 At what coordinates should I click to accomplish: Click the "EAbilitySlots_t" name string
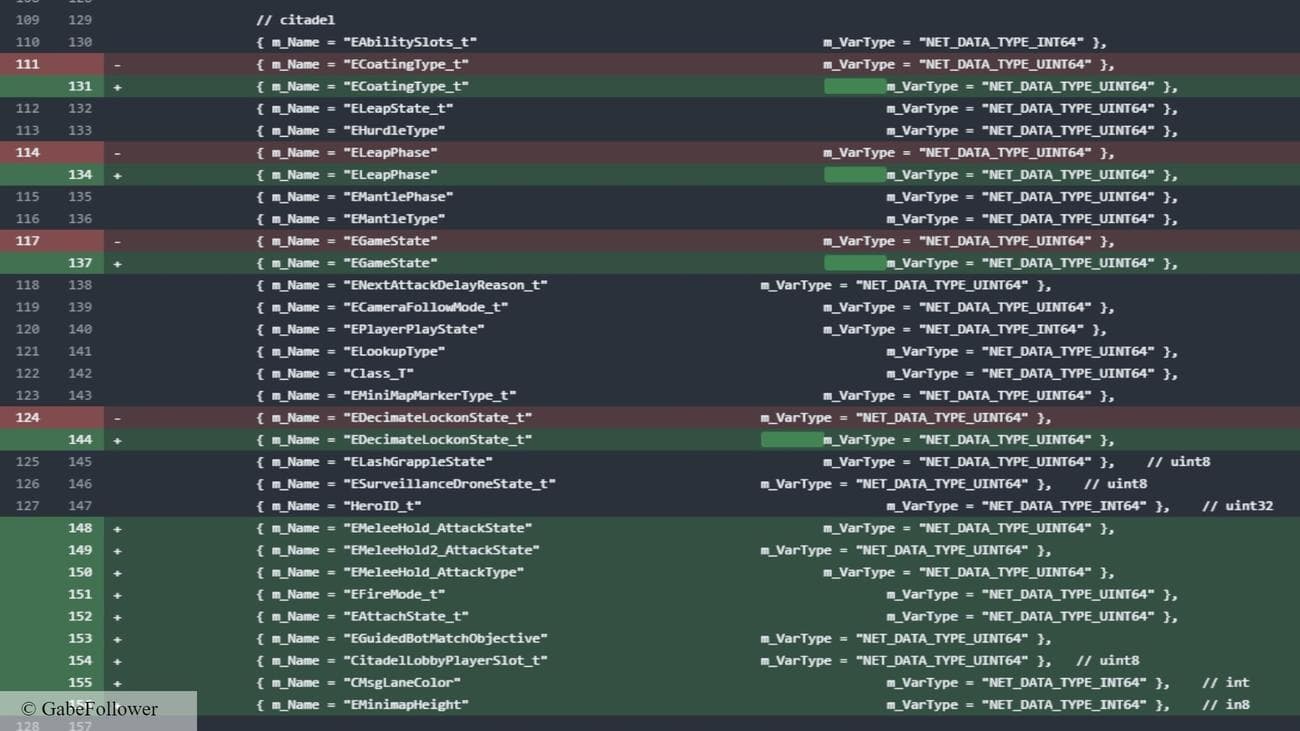click(410, 42)
